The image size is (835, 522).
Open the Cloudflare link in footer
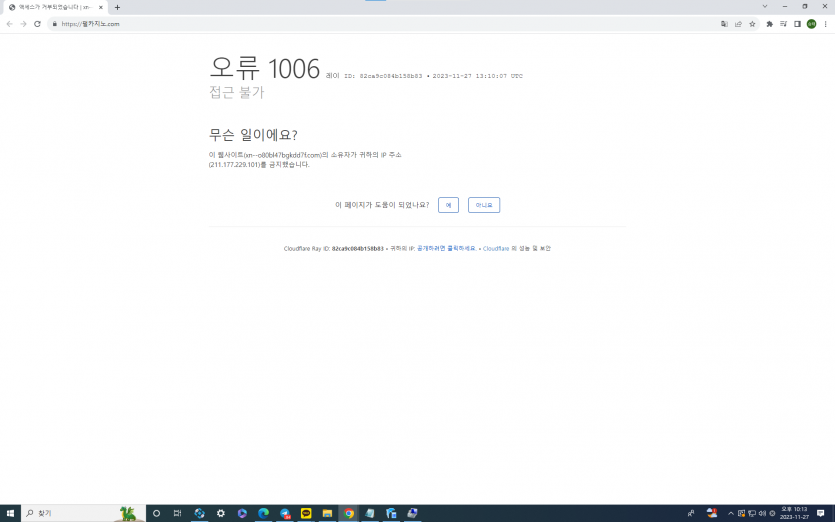(x=496, y=248)
